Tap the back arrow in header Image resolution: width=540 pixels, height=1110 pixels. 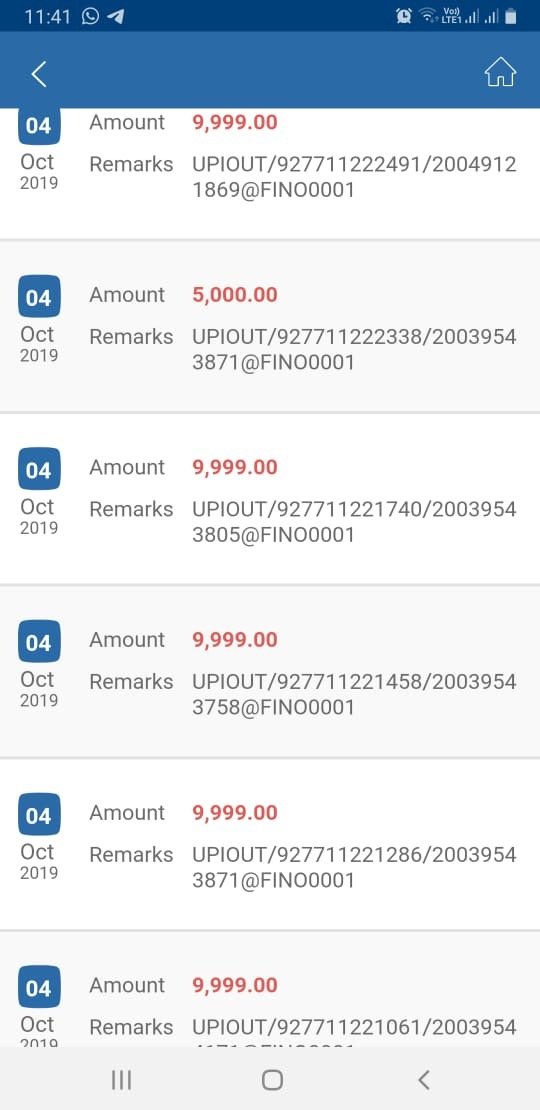(x=39, y=74)
